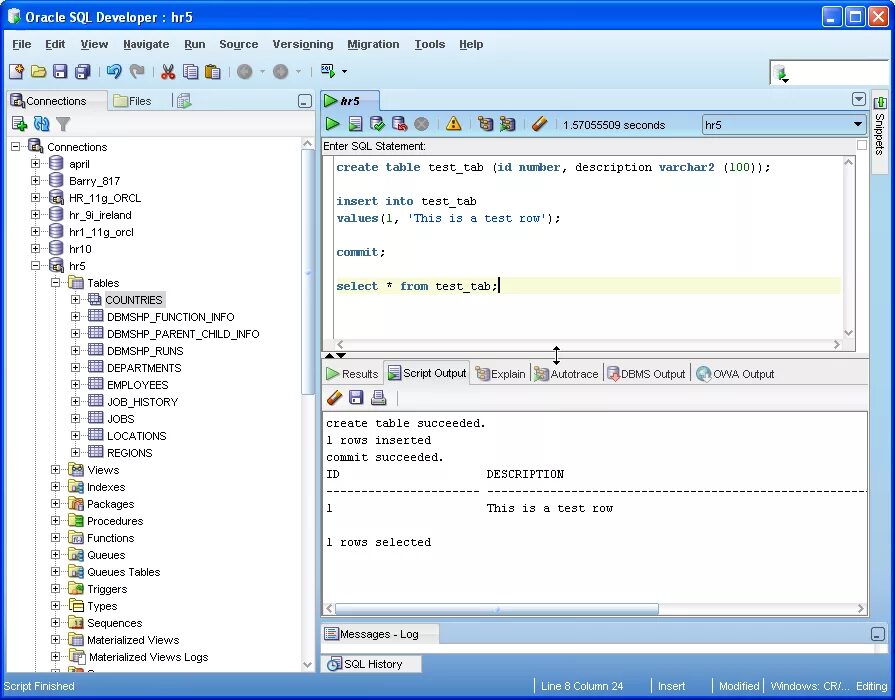This screenshot has width=895, height=700.
Task: Click the Refresh connections icon
Action: click(x=41, y=124)
